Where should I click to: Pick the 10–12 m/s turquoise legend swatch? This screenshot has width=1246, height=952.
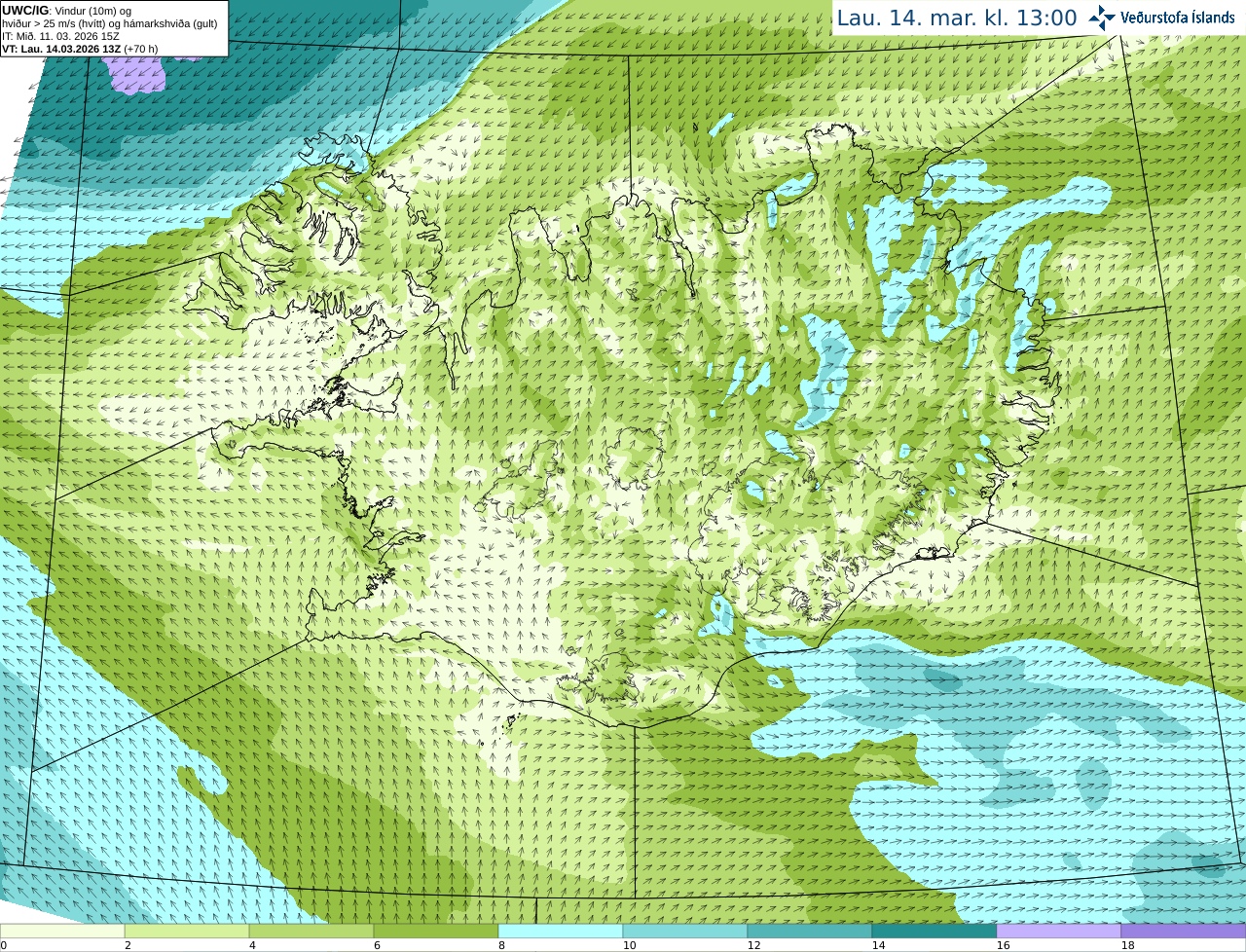coord(685,932)
